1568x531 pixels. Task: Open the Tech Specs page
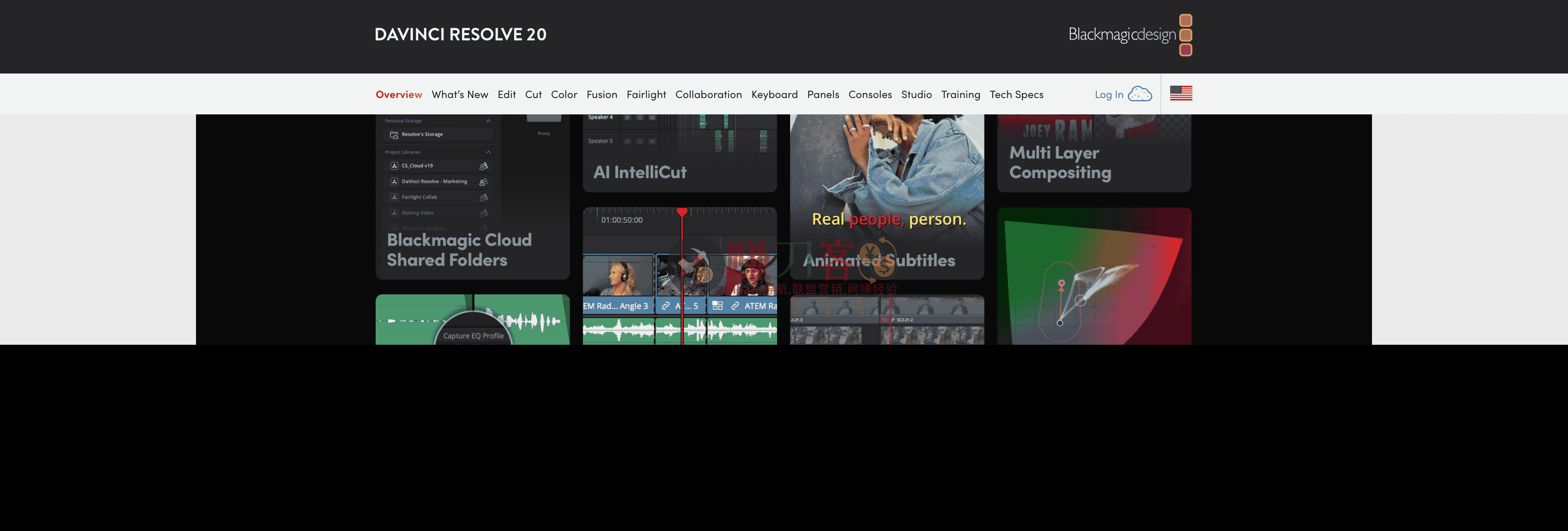tap(1016, 94)
